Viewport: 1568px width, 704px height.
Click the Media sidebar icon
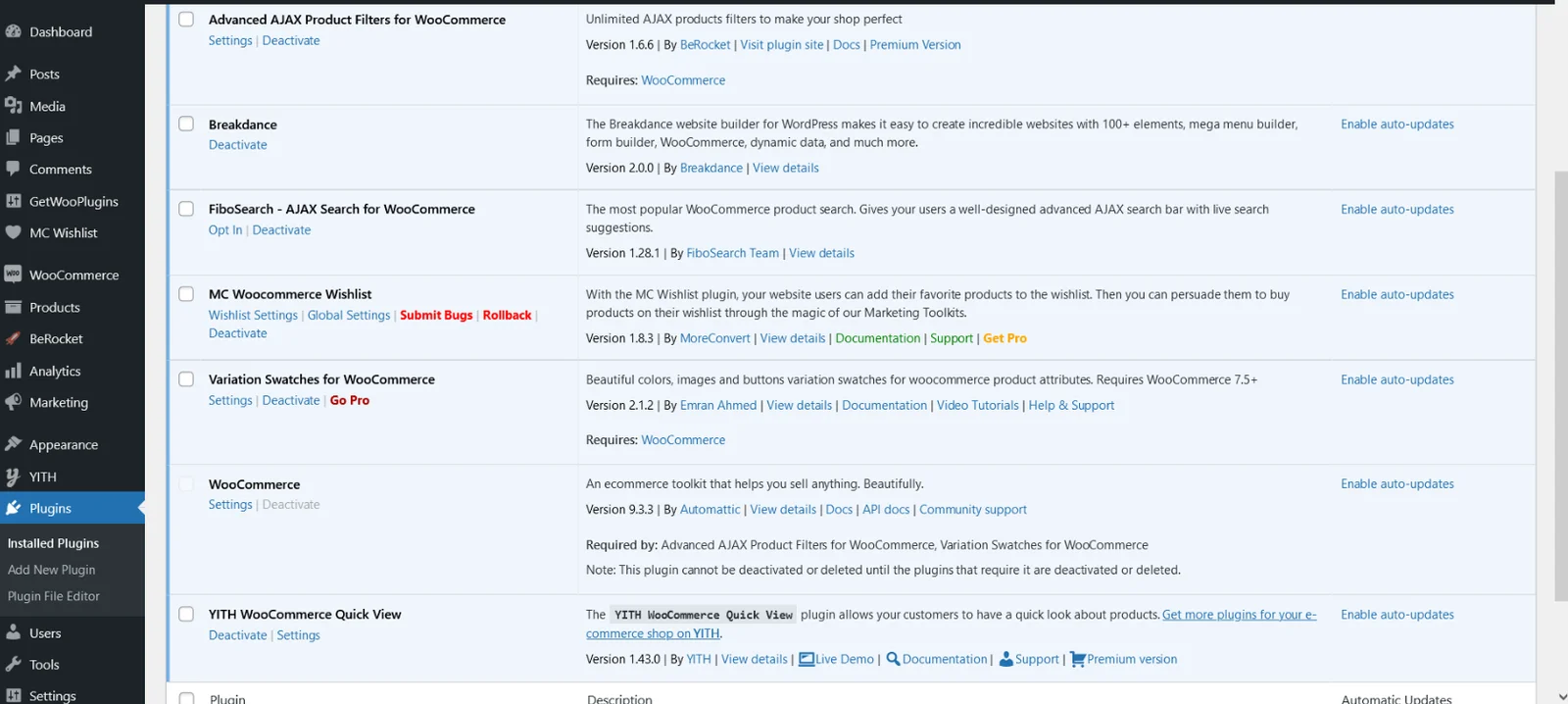click(x=13, y=106)
